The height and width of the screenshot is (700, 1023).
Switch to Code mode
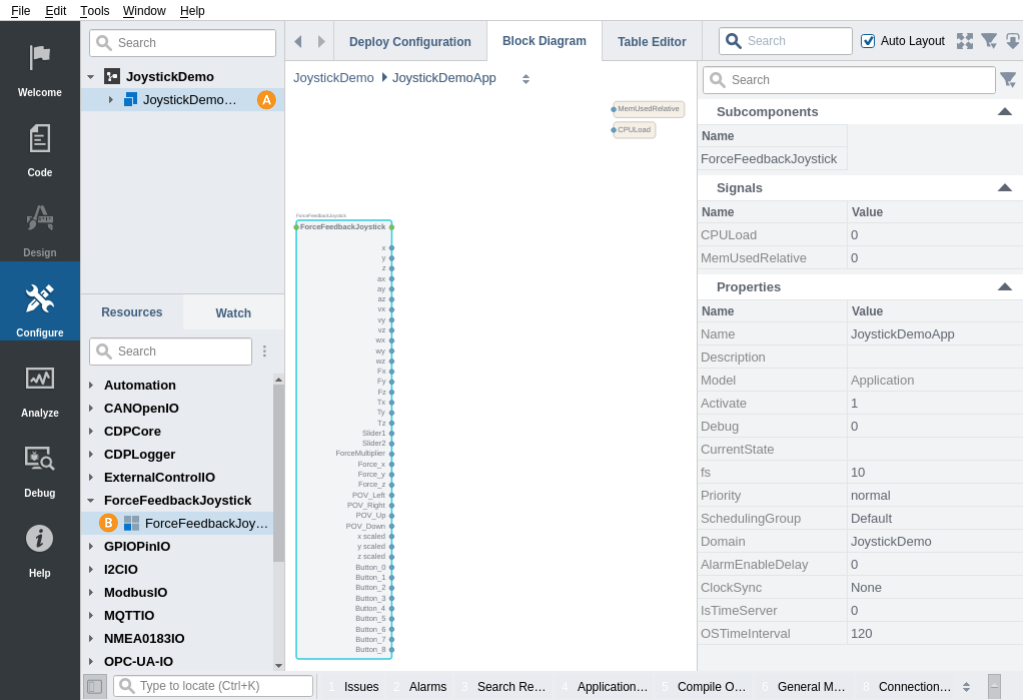click(x=40, y=149)
